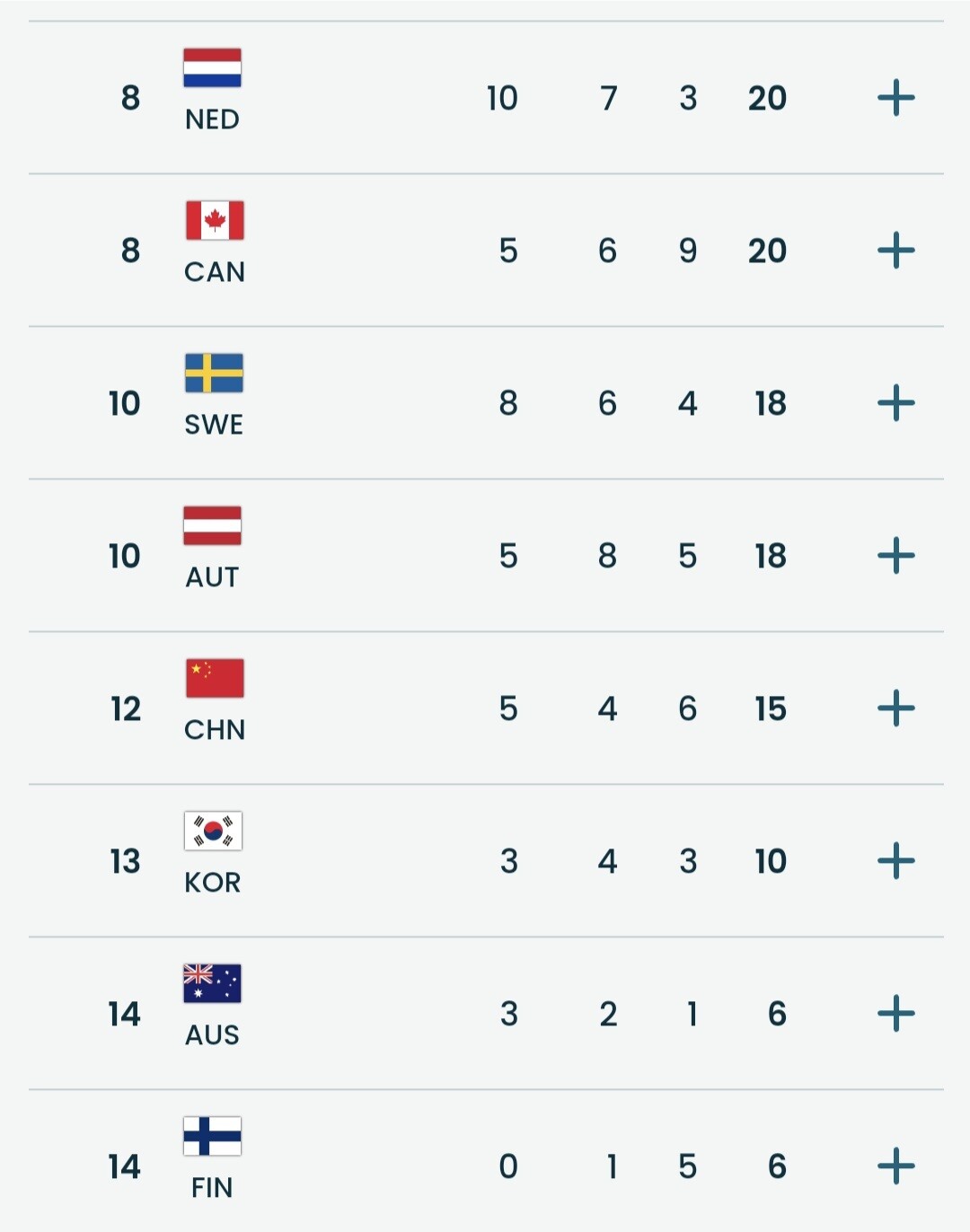Click the Chinese flag icon

pos(215,679)
